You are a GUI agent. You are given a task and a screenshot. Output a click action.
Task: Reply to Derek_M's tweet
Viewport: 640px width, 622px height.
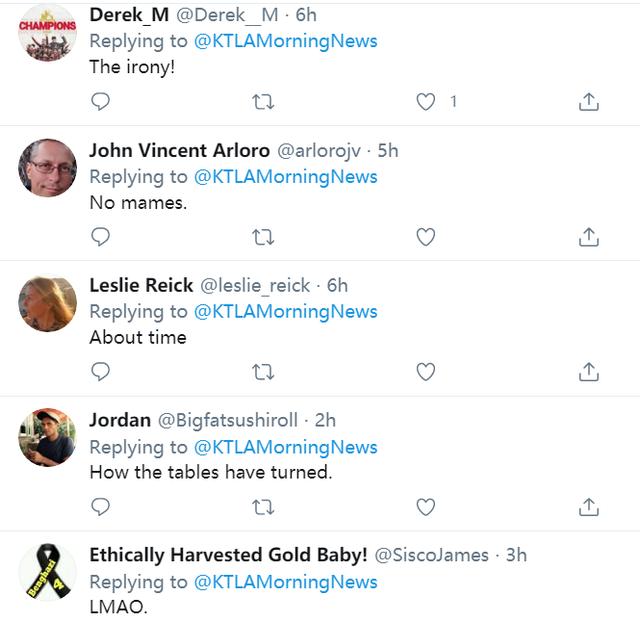pos(100,101)
